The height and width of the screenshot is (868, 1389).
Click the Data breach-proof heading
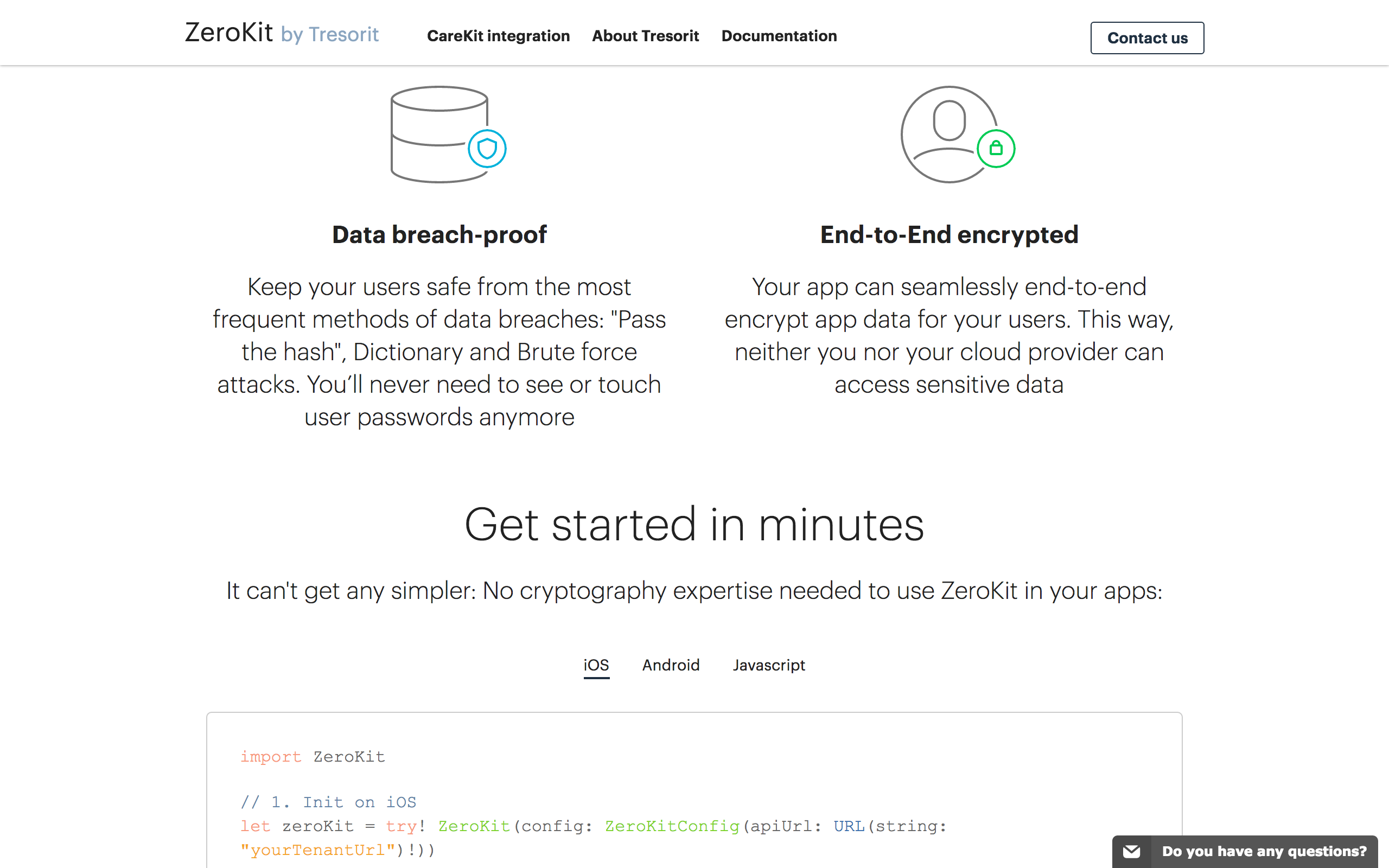(x=439, y=234)
